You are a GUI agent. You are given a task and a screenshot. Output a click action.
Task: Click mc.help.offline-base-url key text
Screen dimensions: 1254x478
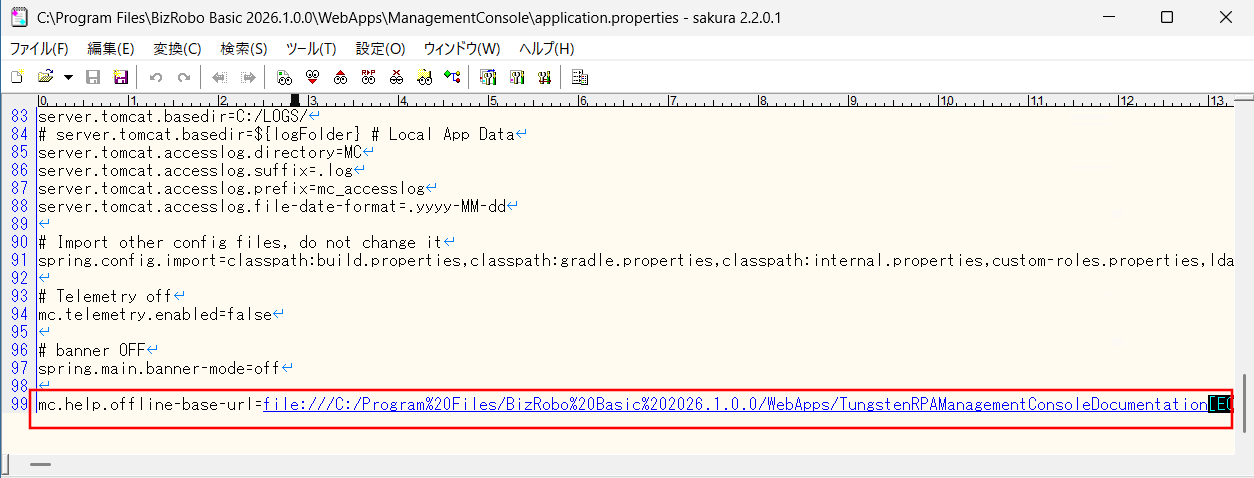[x=145, y=404]
